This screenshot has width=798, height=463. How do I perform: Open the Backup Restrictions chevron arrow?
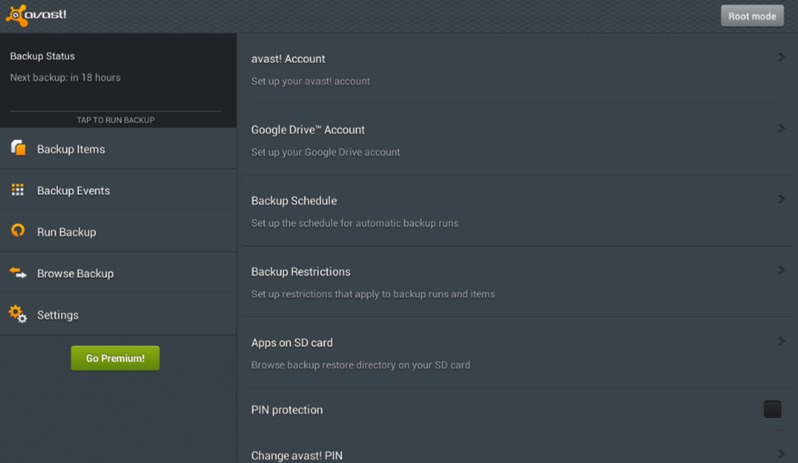click(x=781, y=270)
